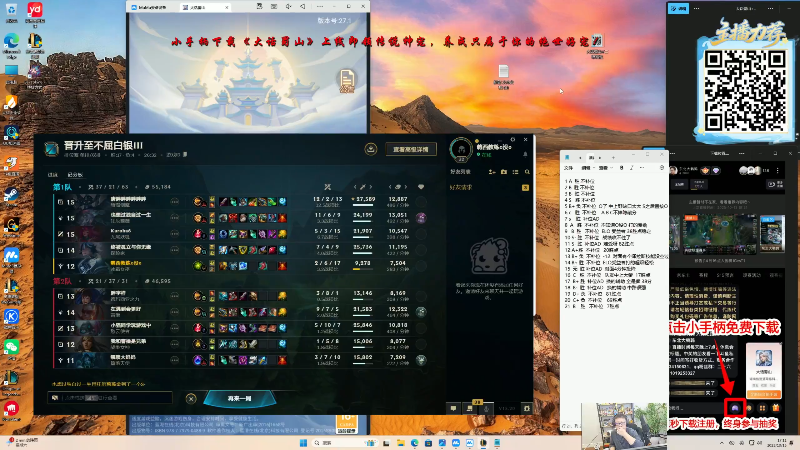Click the gift box icon in stream window
The height and width of the screenshot is (450, 800).
[x=776, y=408]
